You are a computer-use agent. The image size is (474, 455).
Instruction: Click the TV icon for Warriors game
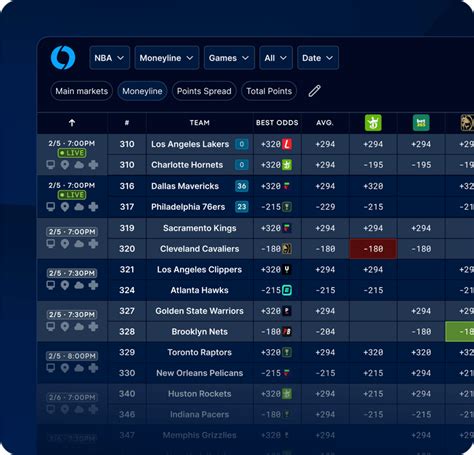coord(51,326)
